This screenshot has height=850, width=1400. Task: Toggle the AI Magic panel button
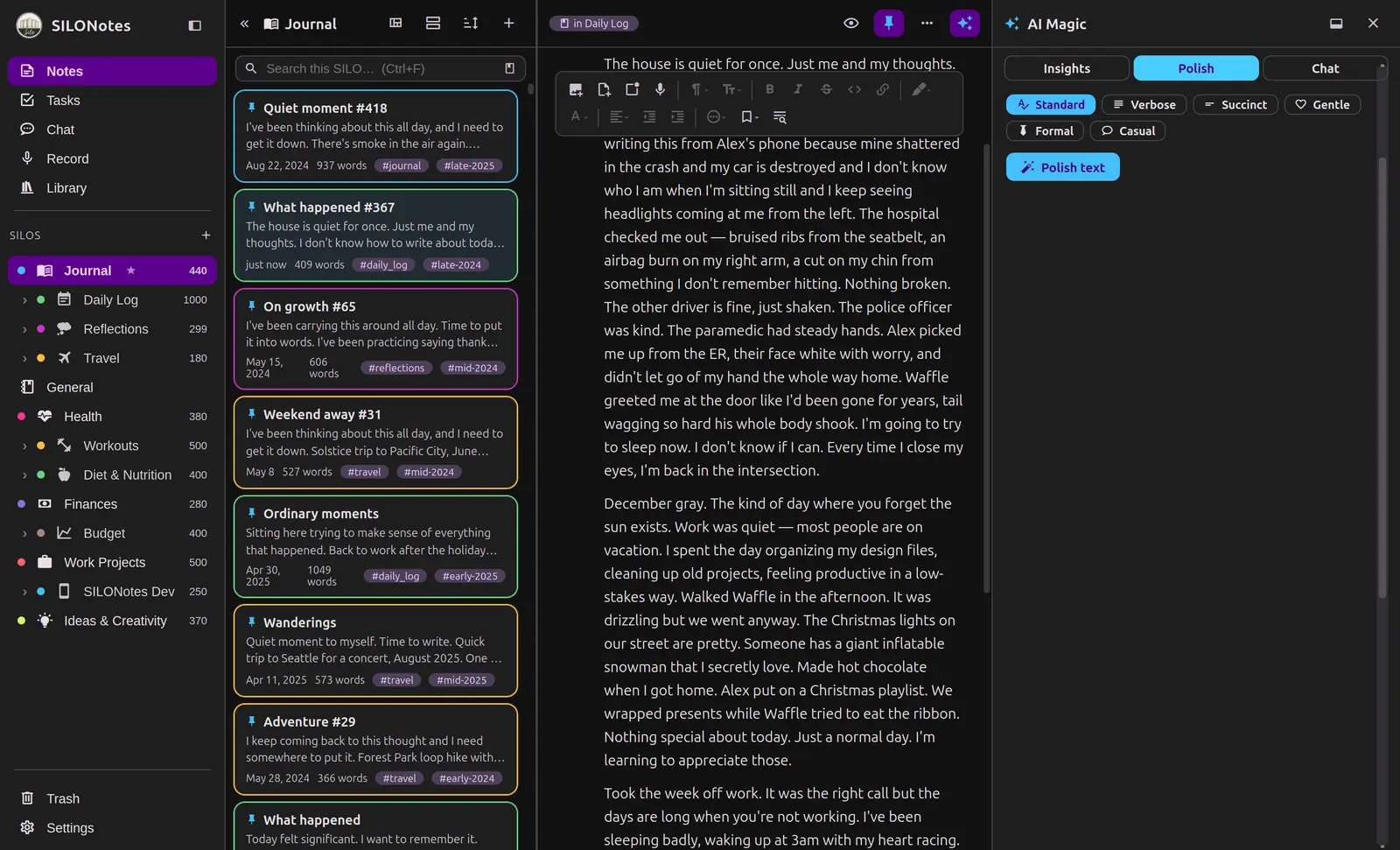pyautogui.click(x=965, y=24)
